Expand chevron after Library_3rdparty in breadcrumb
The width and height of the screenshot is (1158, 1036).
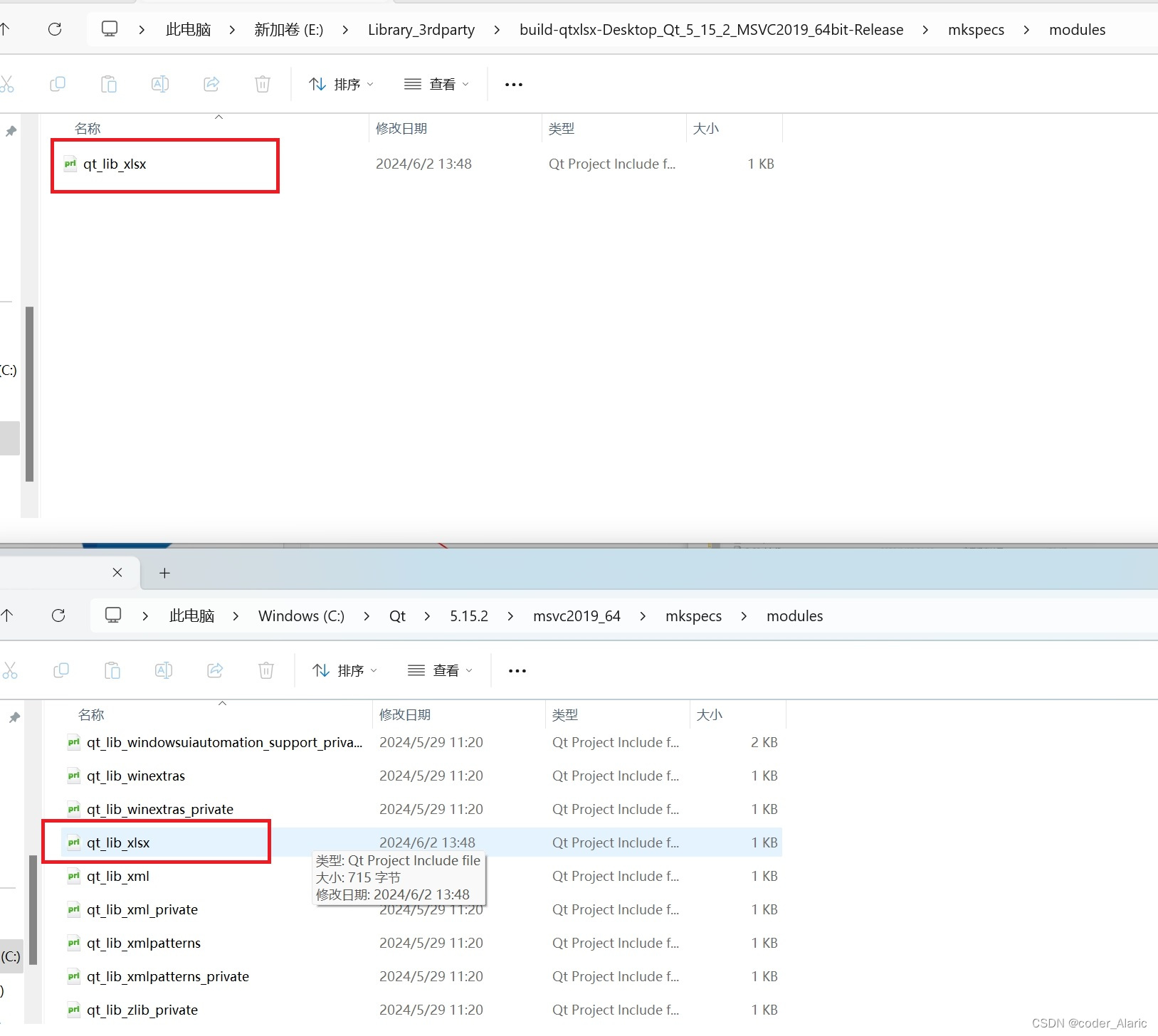tap(497, 30)
